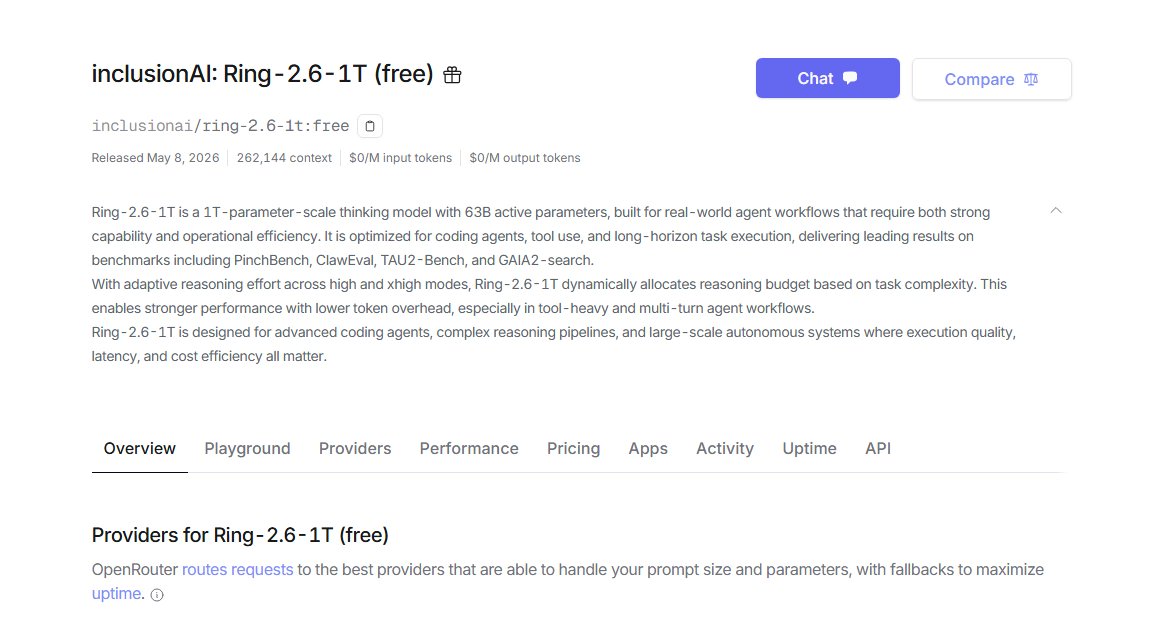The image size is (1161, 624).
Task: Open the Apps tab
Action: pyautogui.click(x=648, y=449)
